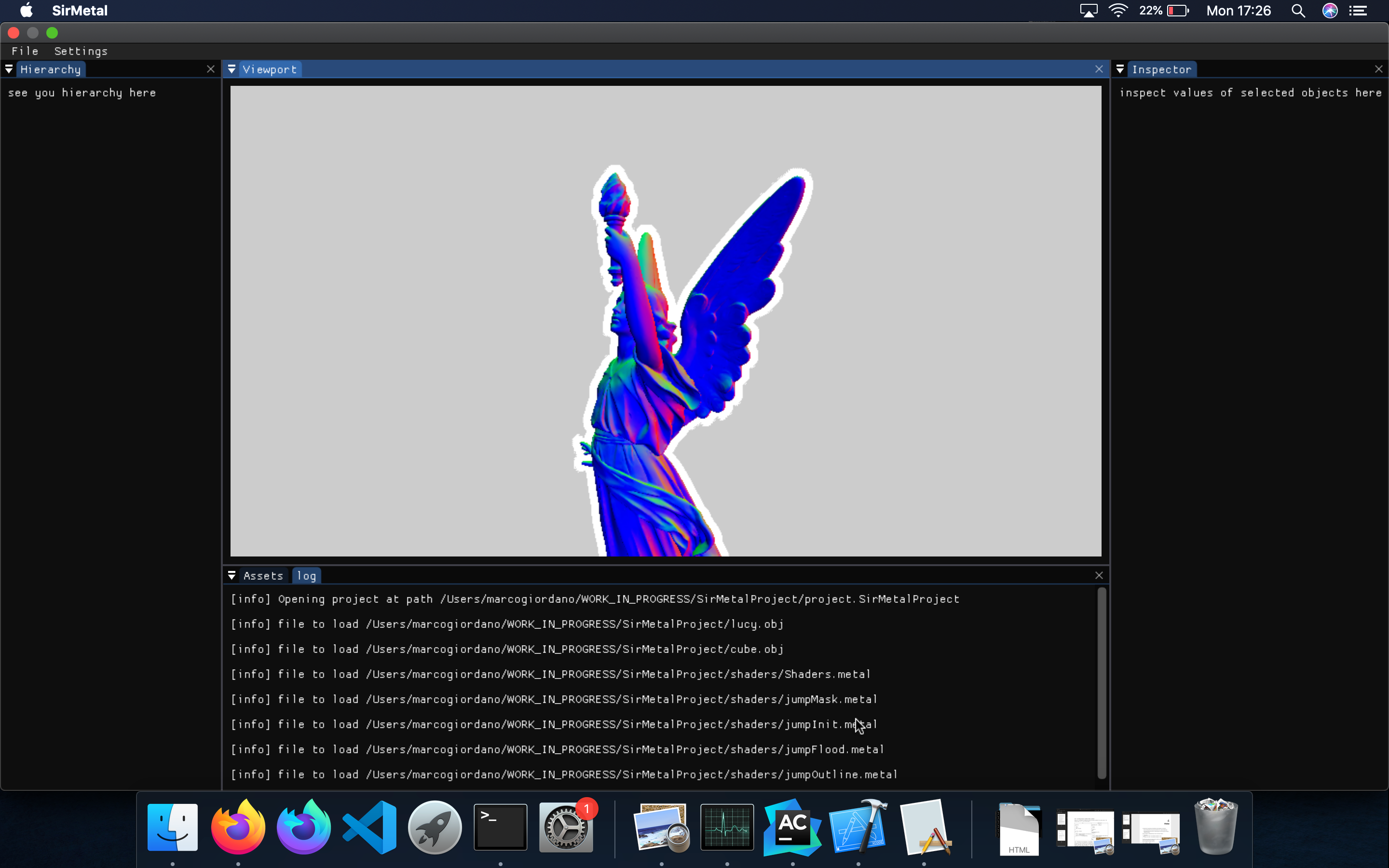The width and height of the screenshot is (1389, 868).
Task: Switch to the Assets tab
Action: (x=263, y=575)
